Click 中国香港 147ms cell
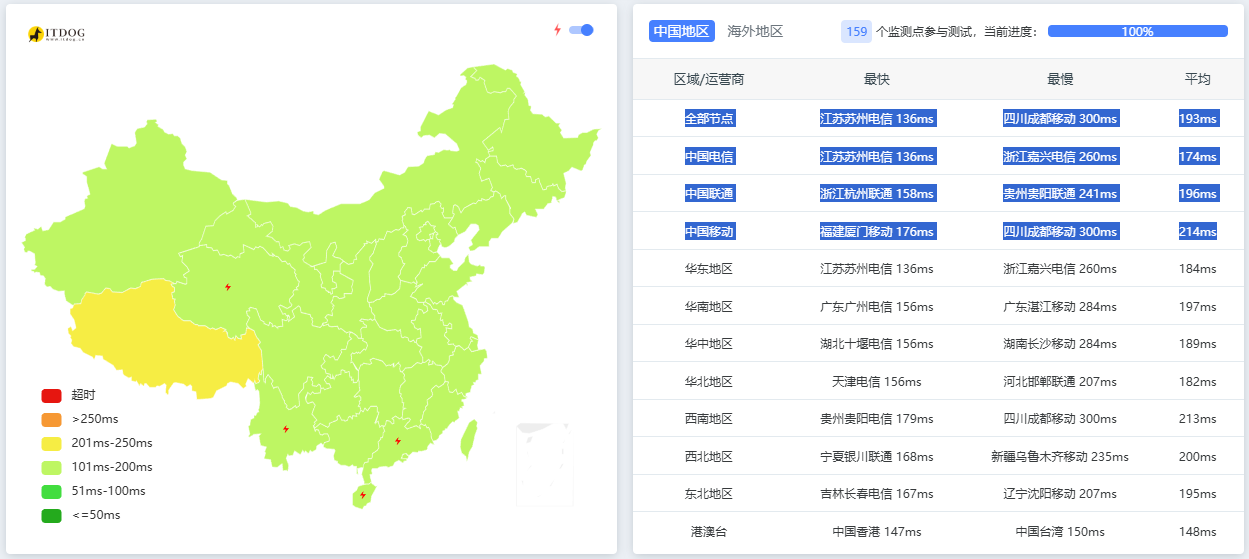Viewport: 1249px width, 559px height. (877, 531)
